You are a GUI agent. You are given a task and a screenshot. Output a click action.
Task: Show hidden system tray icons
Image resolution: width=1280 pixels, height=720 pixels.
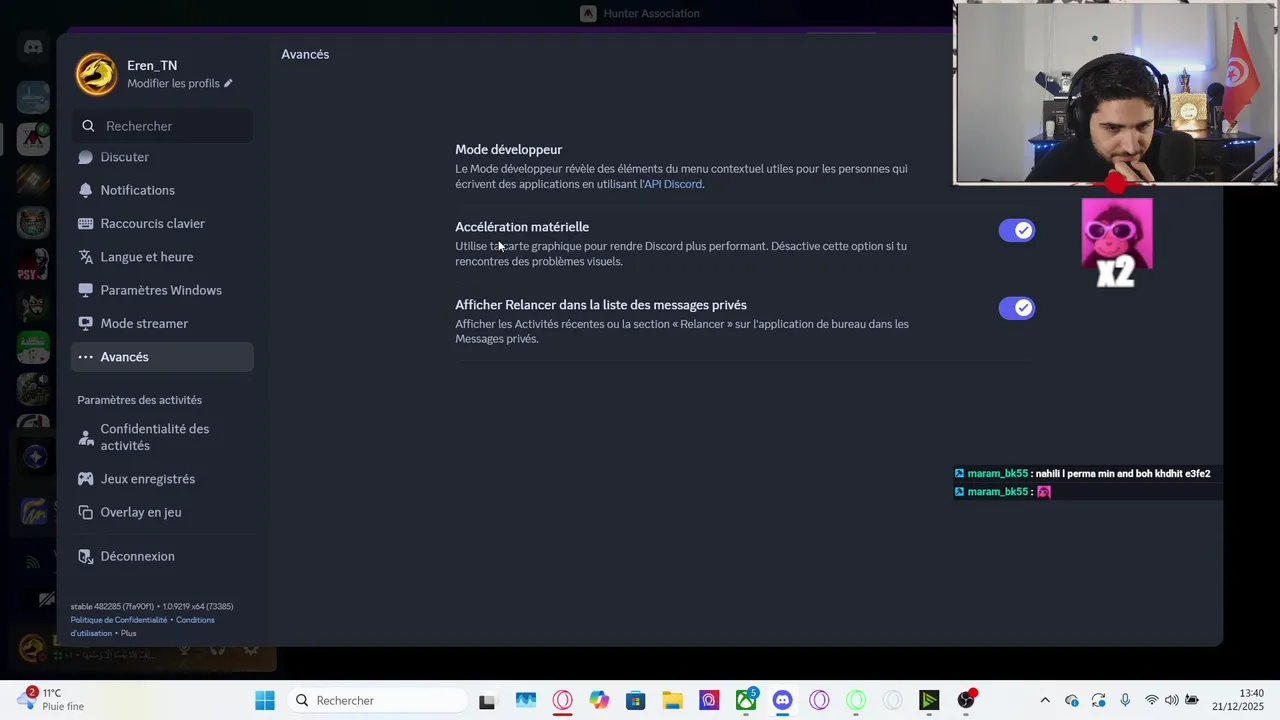(x=1045, y=701)
